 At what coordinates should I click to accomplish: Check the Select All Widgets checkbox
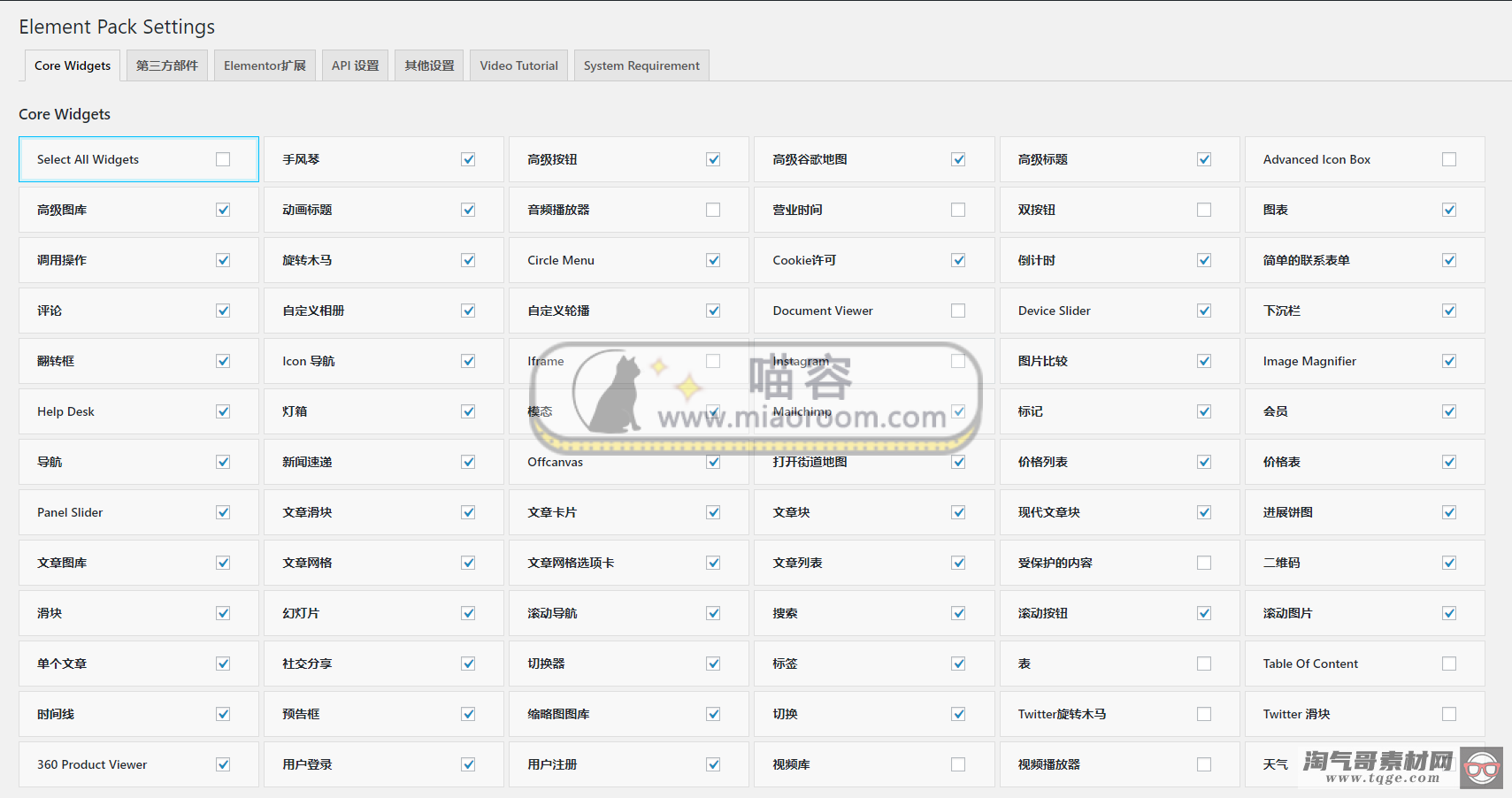point(223,159)
